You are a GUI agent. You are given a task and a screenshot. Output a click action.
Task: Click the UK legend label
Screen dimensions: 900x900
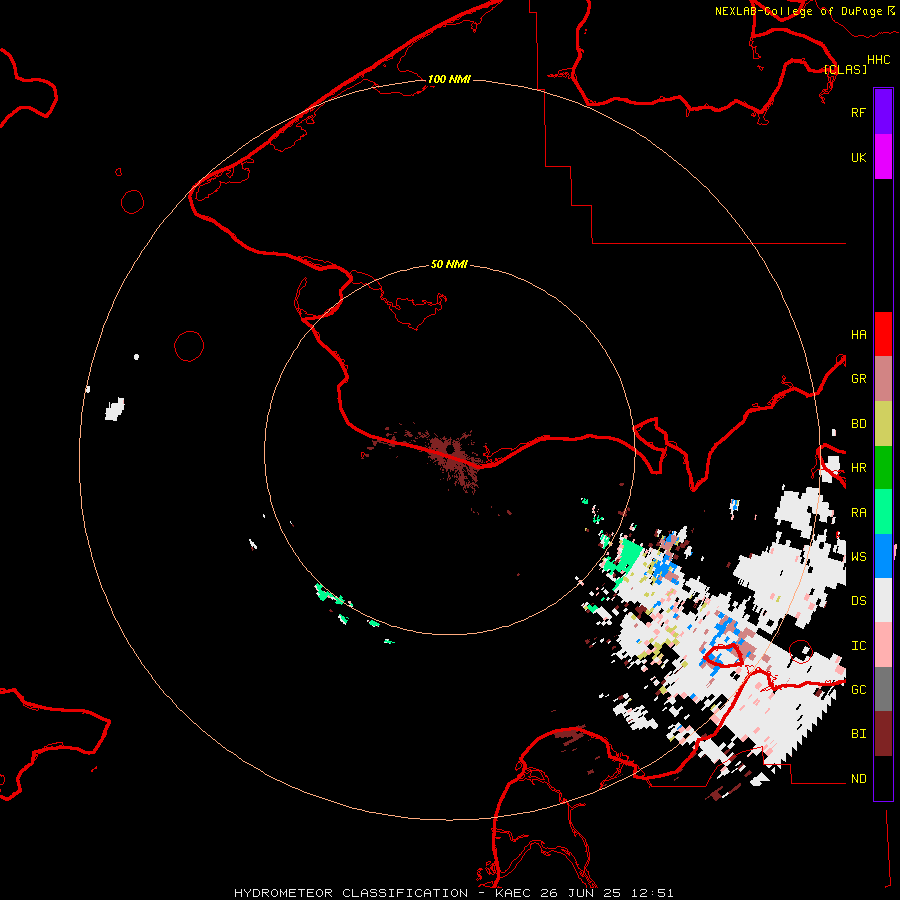tap(858, 157)
